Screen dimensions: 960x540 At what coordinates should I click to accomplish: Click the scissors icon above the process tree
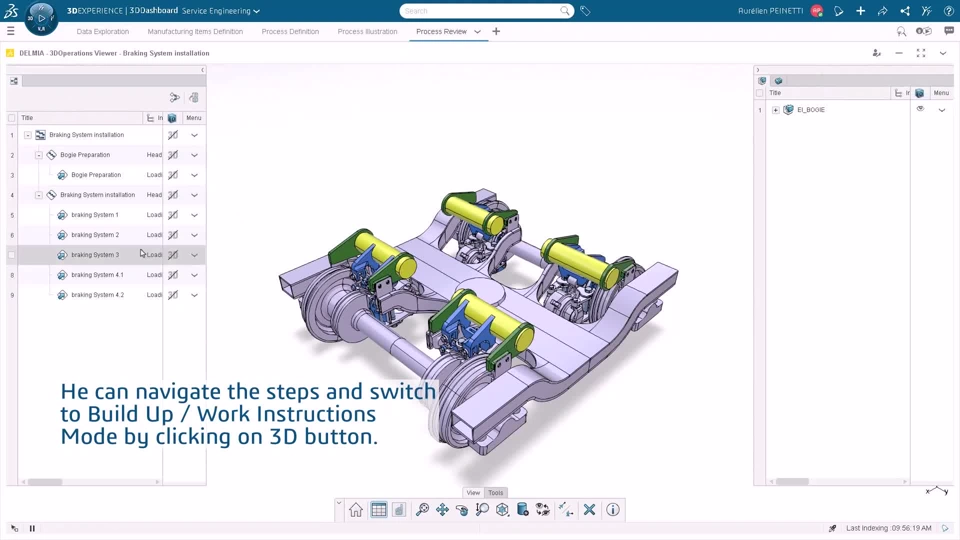(174, 97)
